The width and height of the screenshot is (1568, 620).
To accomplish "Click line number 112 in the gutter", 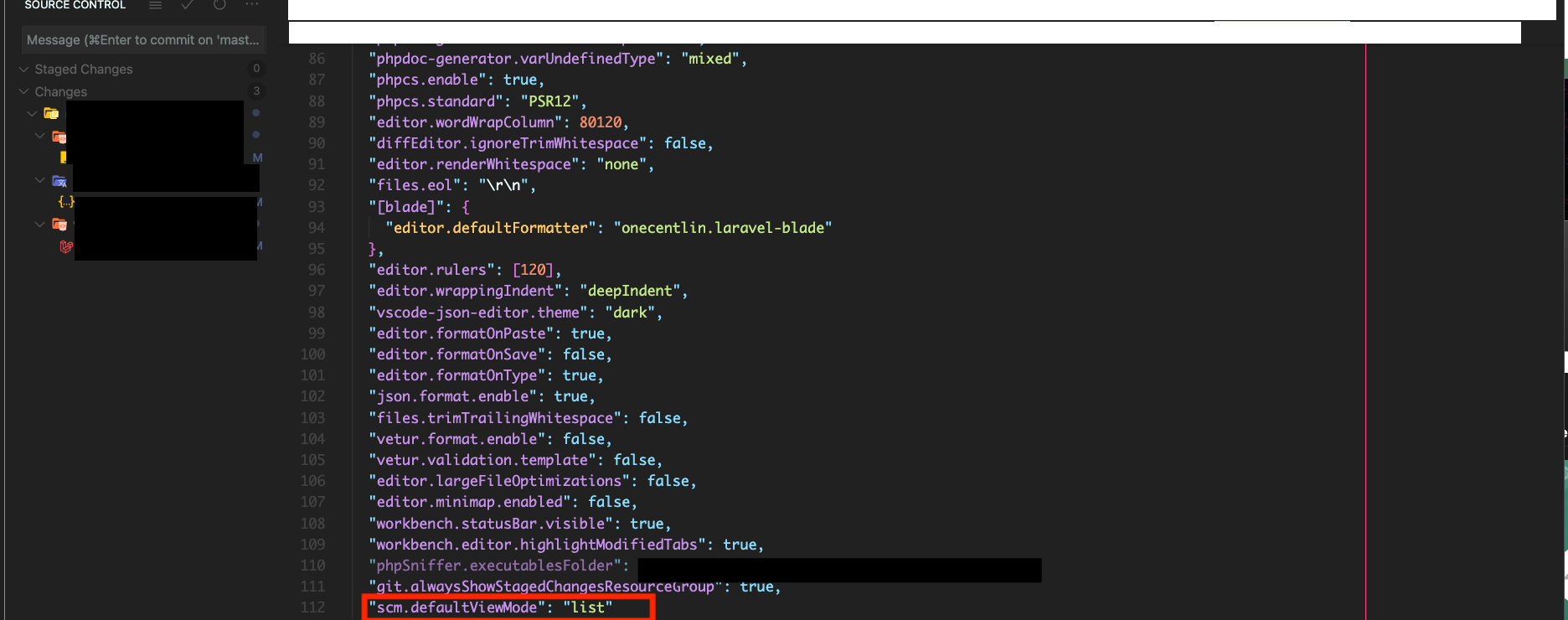I will tap(312, 607).
